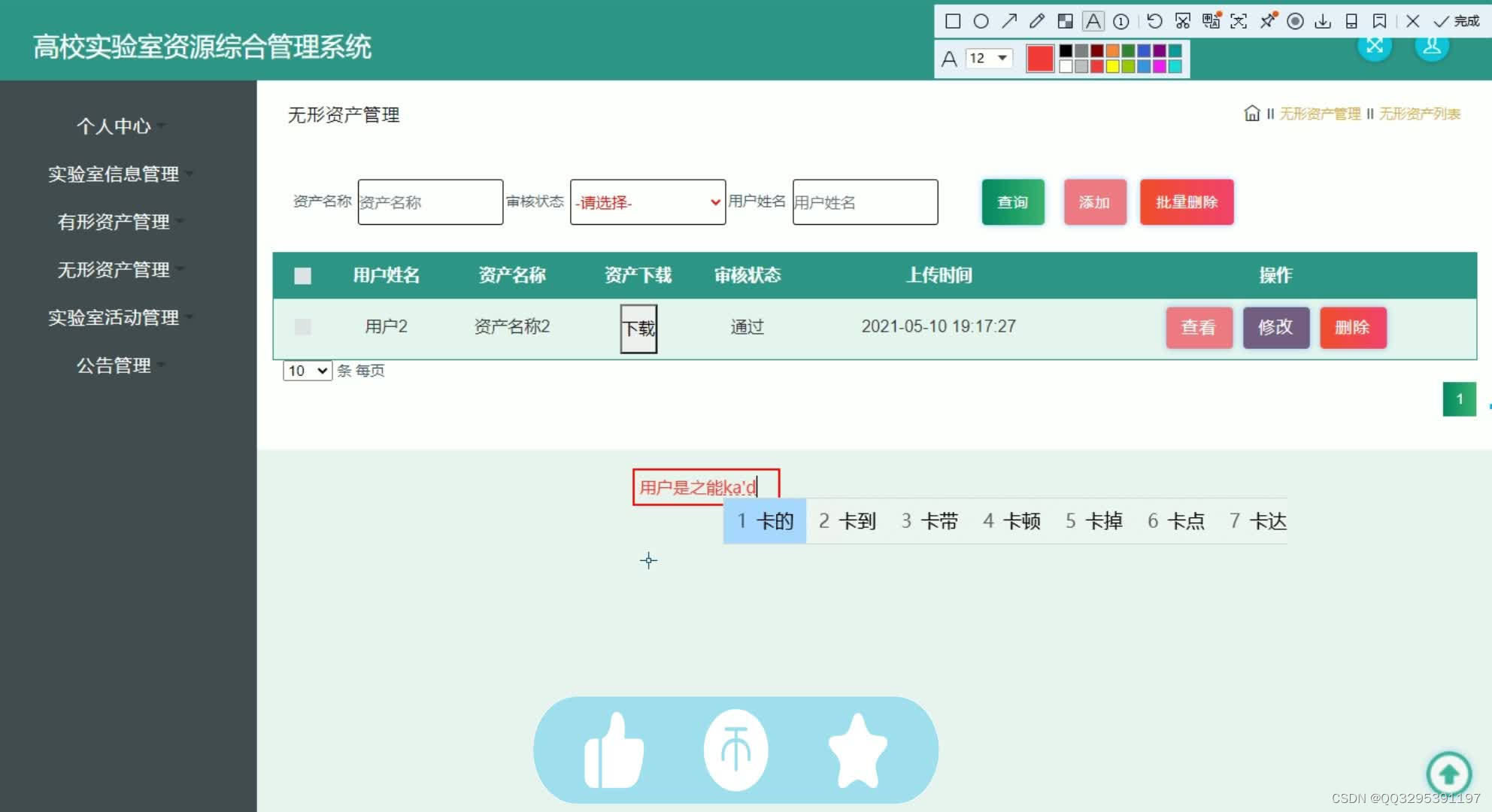Select the ellipse annotation tool
Viewport: 1492px width, 812px height.
(981, 21)
